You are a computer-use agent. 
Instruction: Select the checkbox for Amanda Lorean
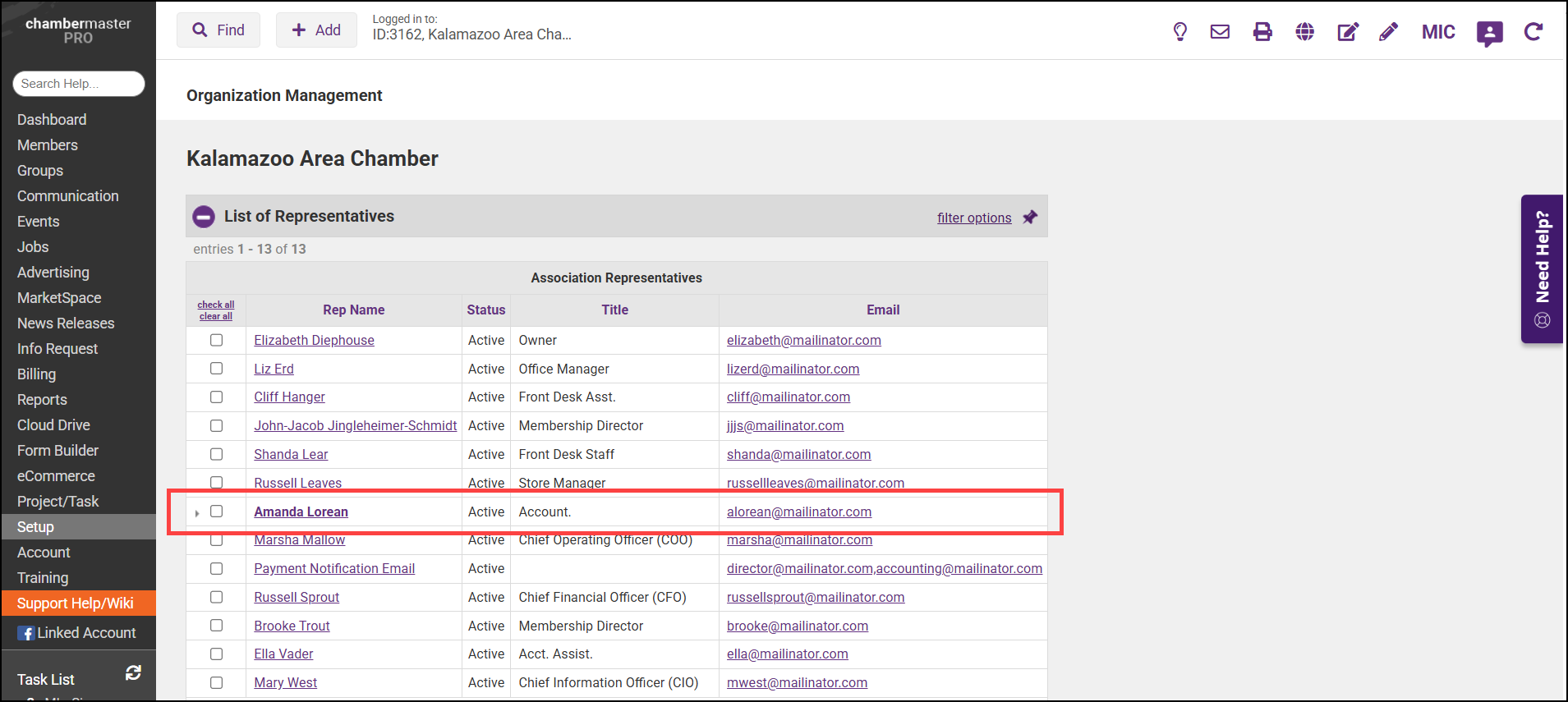tap(217, 512)
